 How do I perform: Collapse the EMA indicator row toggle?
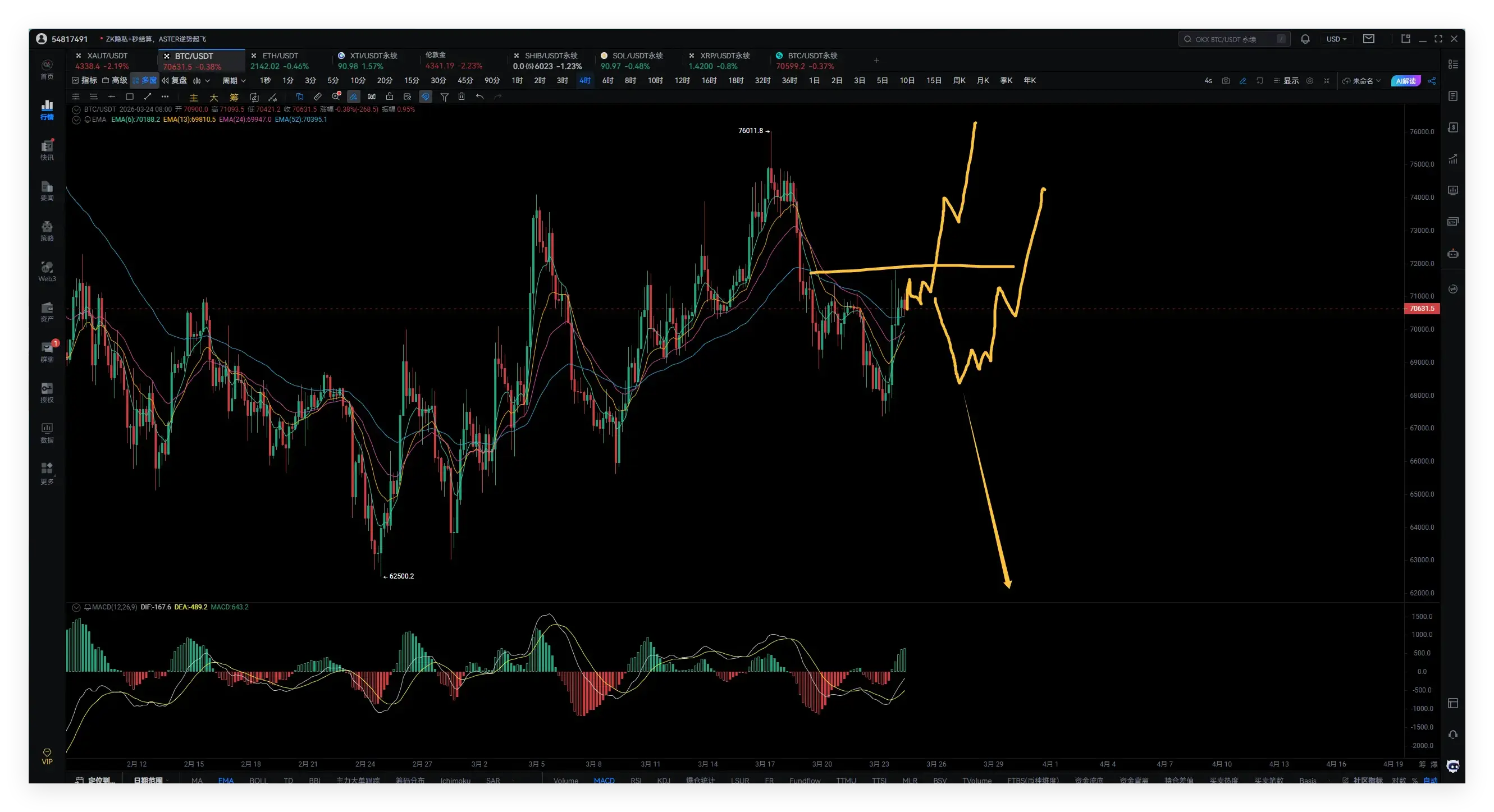76,120
